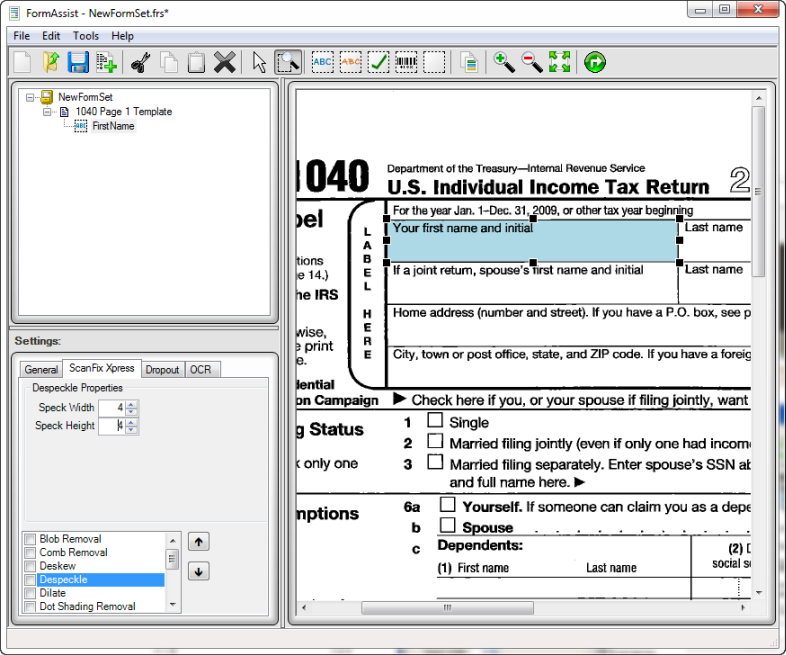Click down arrow of enhancement list scrollbar
786x655 pixels.
click(172, 605)
